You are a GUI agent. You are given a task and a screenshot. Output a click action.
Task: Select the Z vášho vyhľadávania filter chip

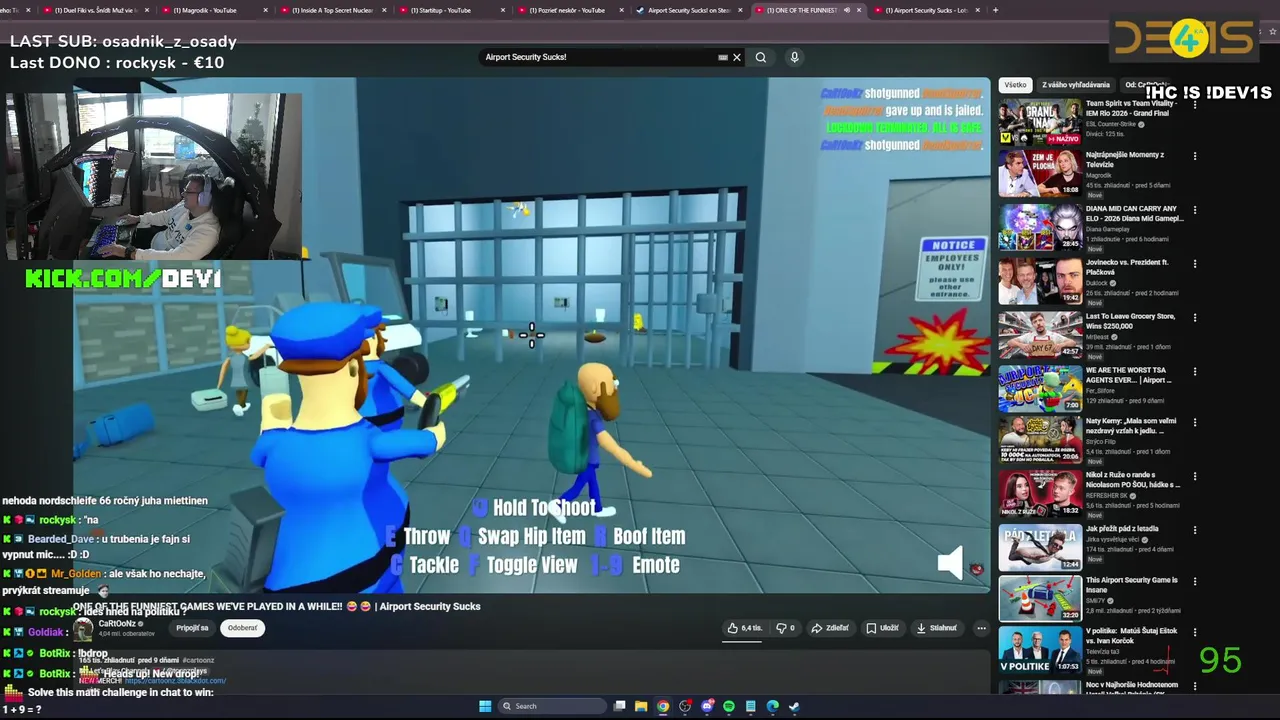tap(1076, 85)
